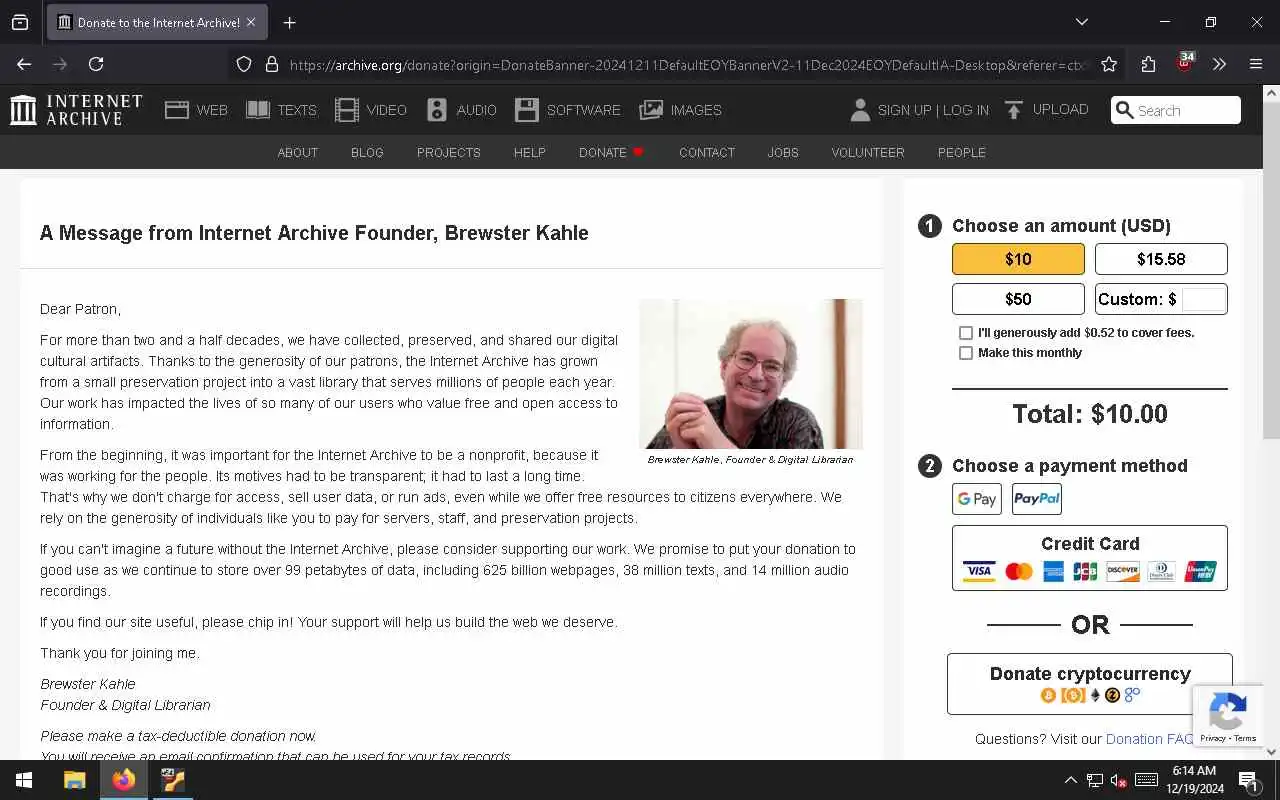Click the page vertical scrollbar thumb
This screenshot has width=1280, height=800.
[1271, 270]
